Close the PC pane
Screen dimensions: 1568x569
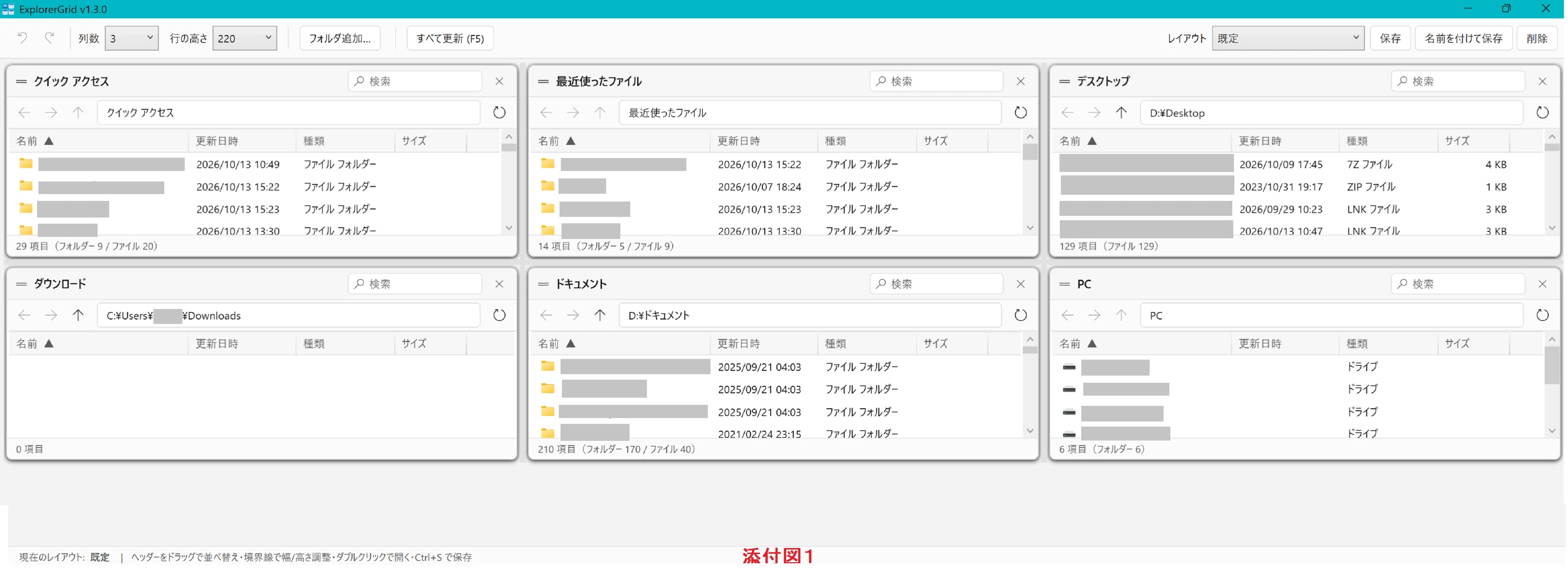[x=1542, y=283]
